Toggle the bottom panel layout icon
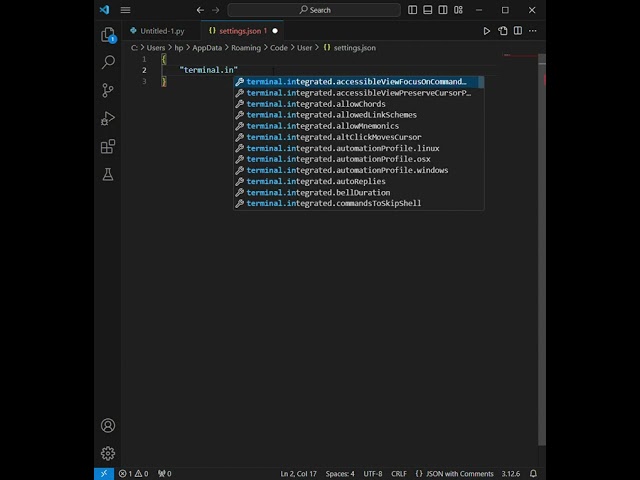This screenshot has width=640, height=480. [428, 10]
